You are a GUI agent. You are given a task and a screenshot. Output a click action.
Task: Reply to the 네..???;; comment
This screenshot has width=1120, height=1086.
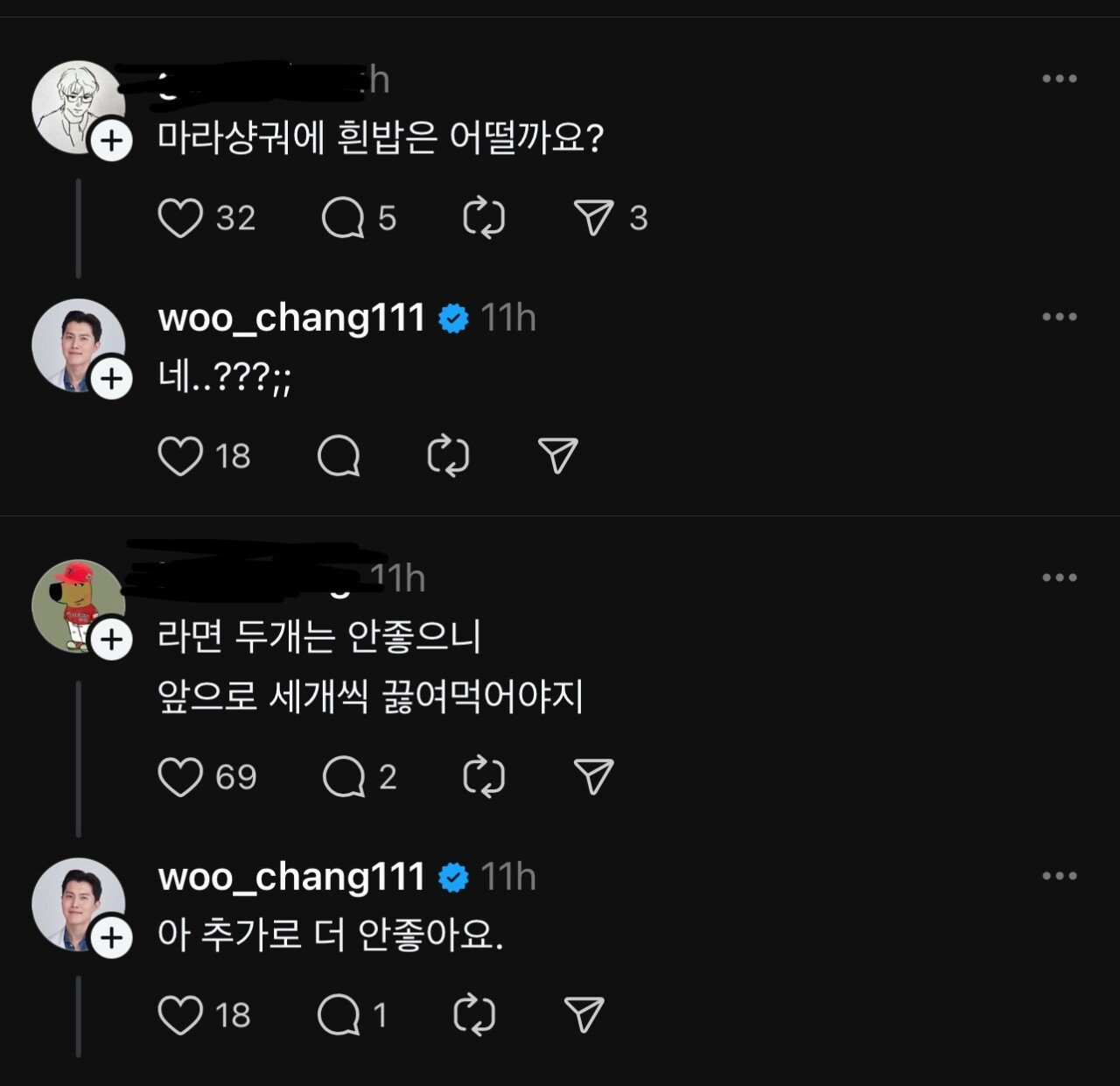tap(339, 456)
